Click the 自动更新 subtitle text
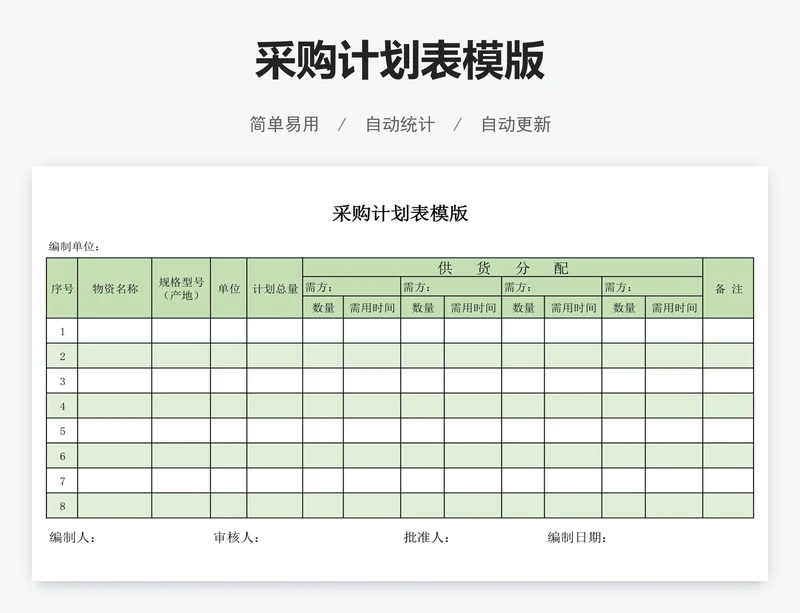Screen dimensions: 800x613 point(516,125)
